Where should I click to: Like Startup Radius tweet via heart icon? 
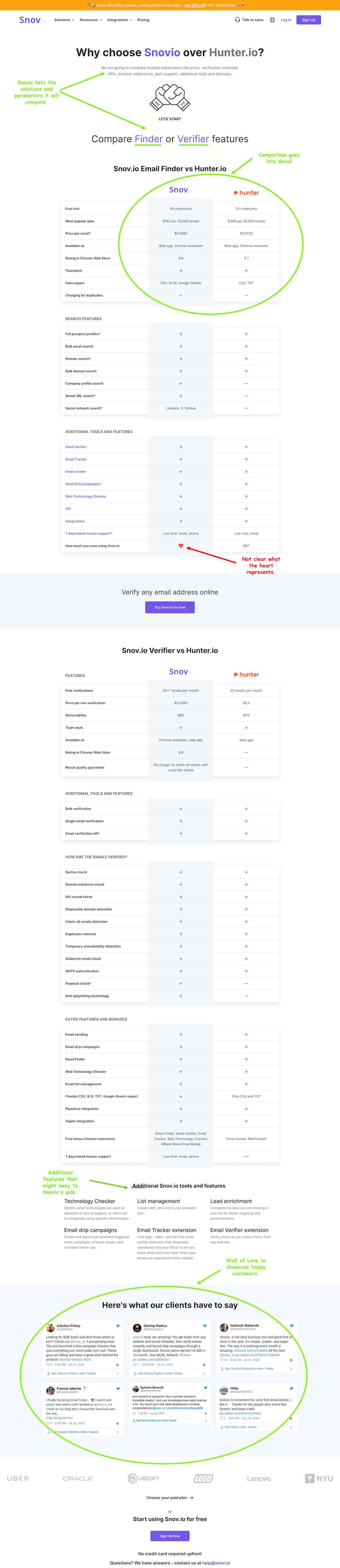135,1365
